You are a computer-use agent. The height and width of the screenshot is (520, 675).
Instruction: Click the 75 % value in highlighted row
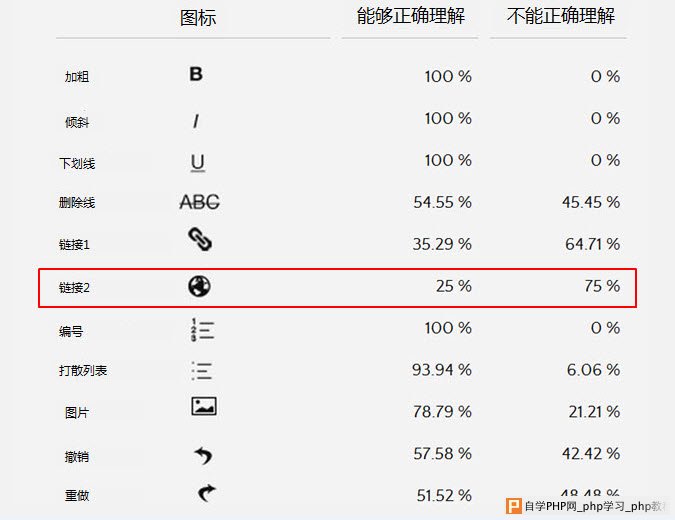pyautogui.click(x=602, y=286)
